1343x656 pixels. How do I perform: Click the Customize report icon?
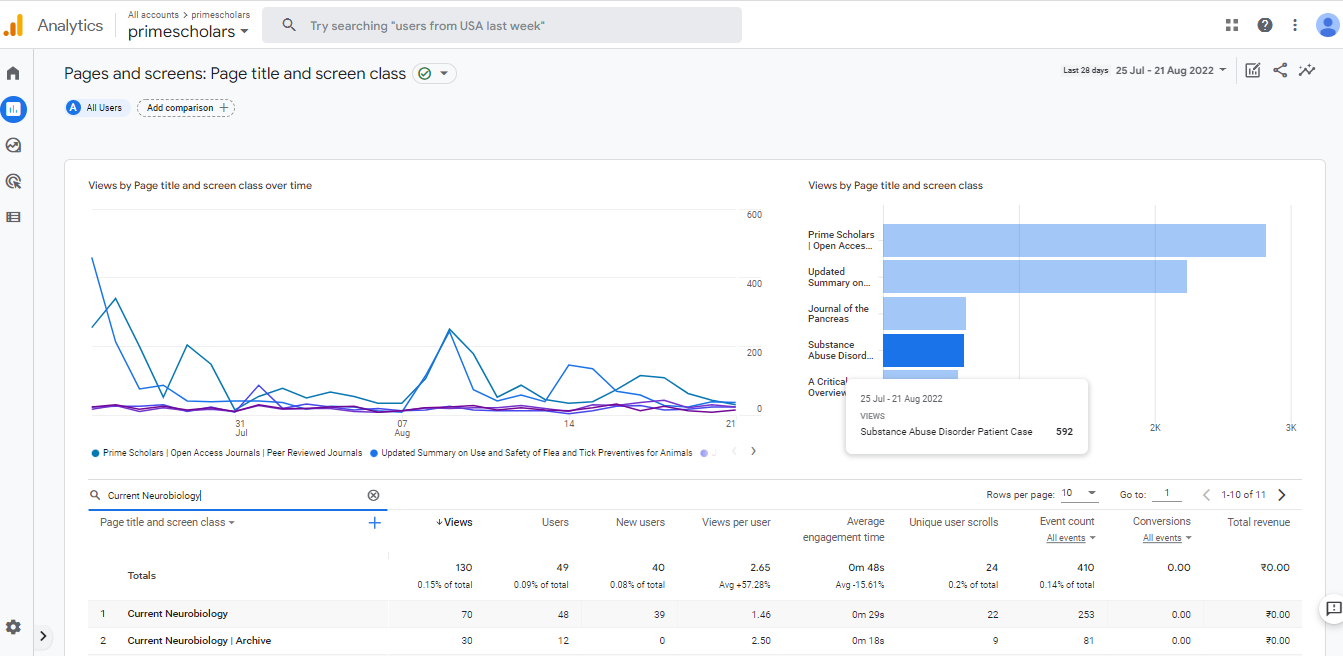[1252, 70]
